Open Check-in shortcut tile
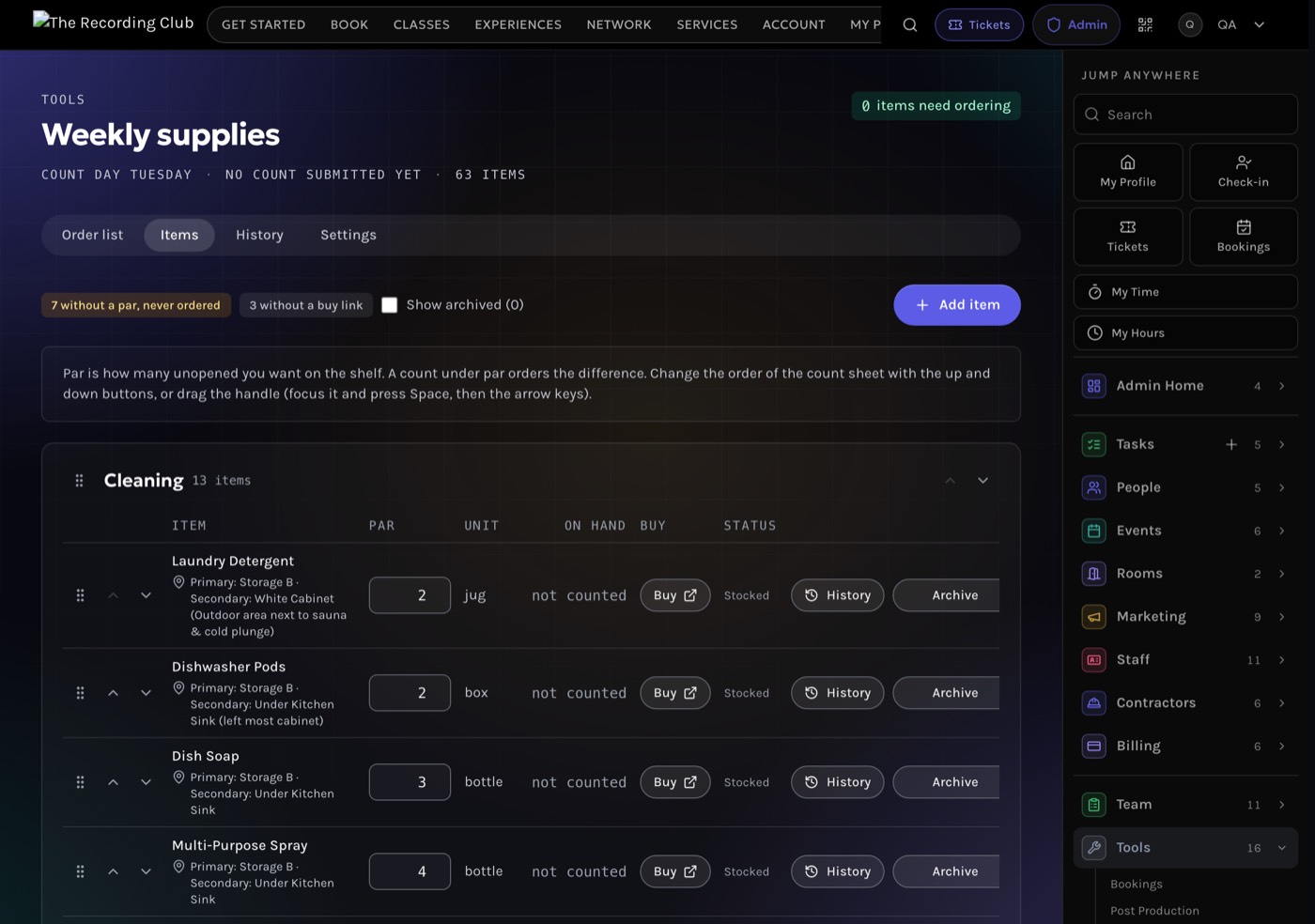Screen dimensions: 1315x924 (x=1244, y=172)
